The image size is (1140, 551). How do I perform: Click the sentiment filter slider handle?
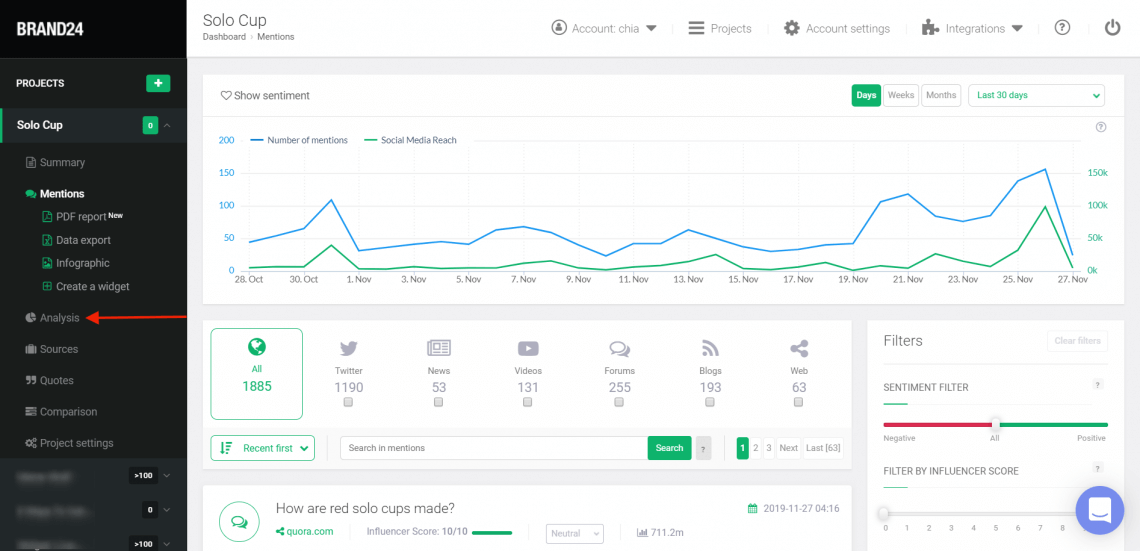tap(995, 425)
